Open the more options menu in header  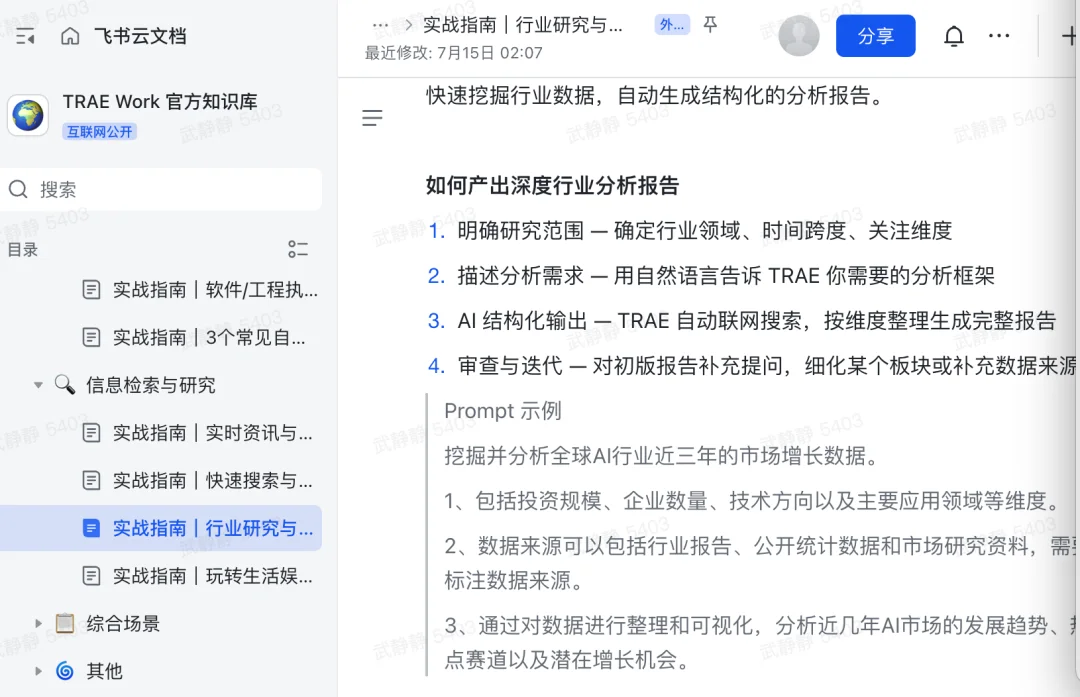coord(999,36)
